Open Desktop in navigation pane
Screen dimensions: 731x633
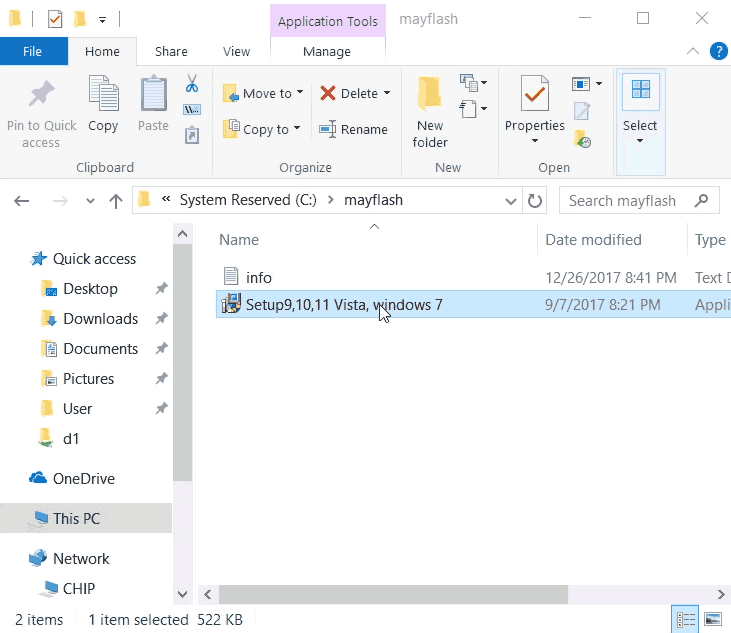click(90, 289)
